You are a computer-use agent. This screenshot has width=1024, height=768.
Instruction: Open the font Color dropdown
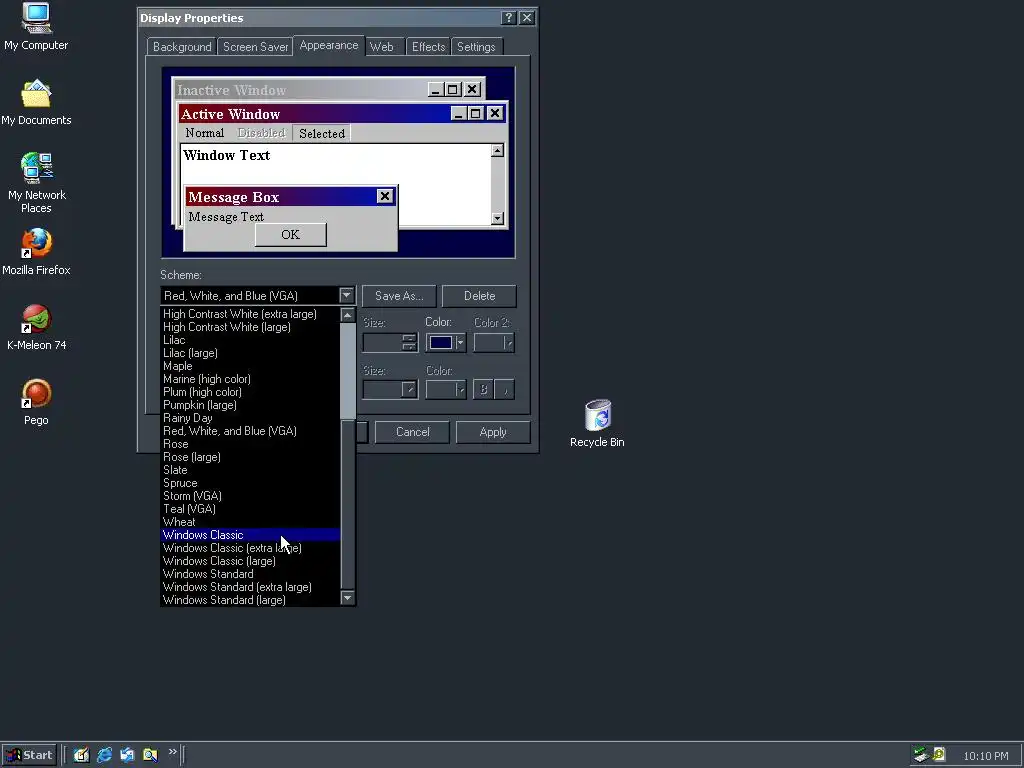pos(446,390)
